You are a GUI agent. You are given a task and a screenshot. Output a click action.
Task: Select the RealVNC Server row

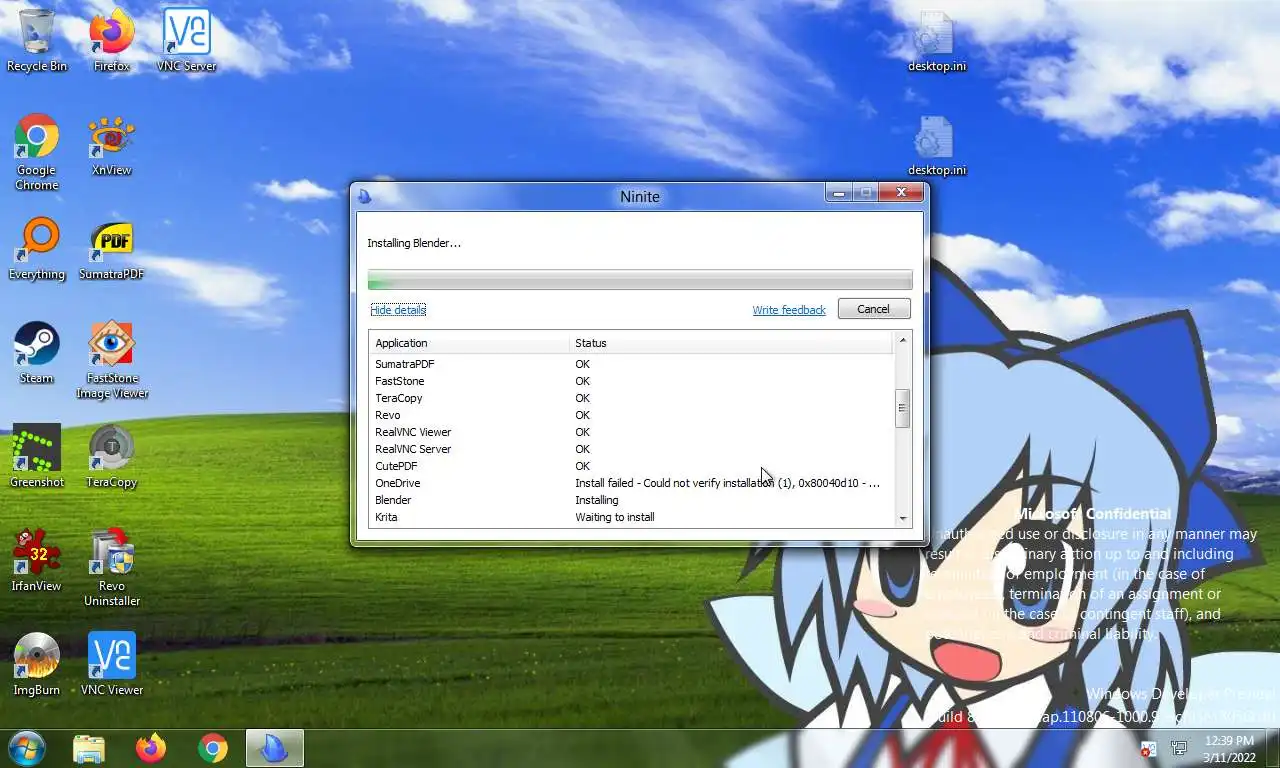point(630,449)
